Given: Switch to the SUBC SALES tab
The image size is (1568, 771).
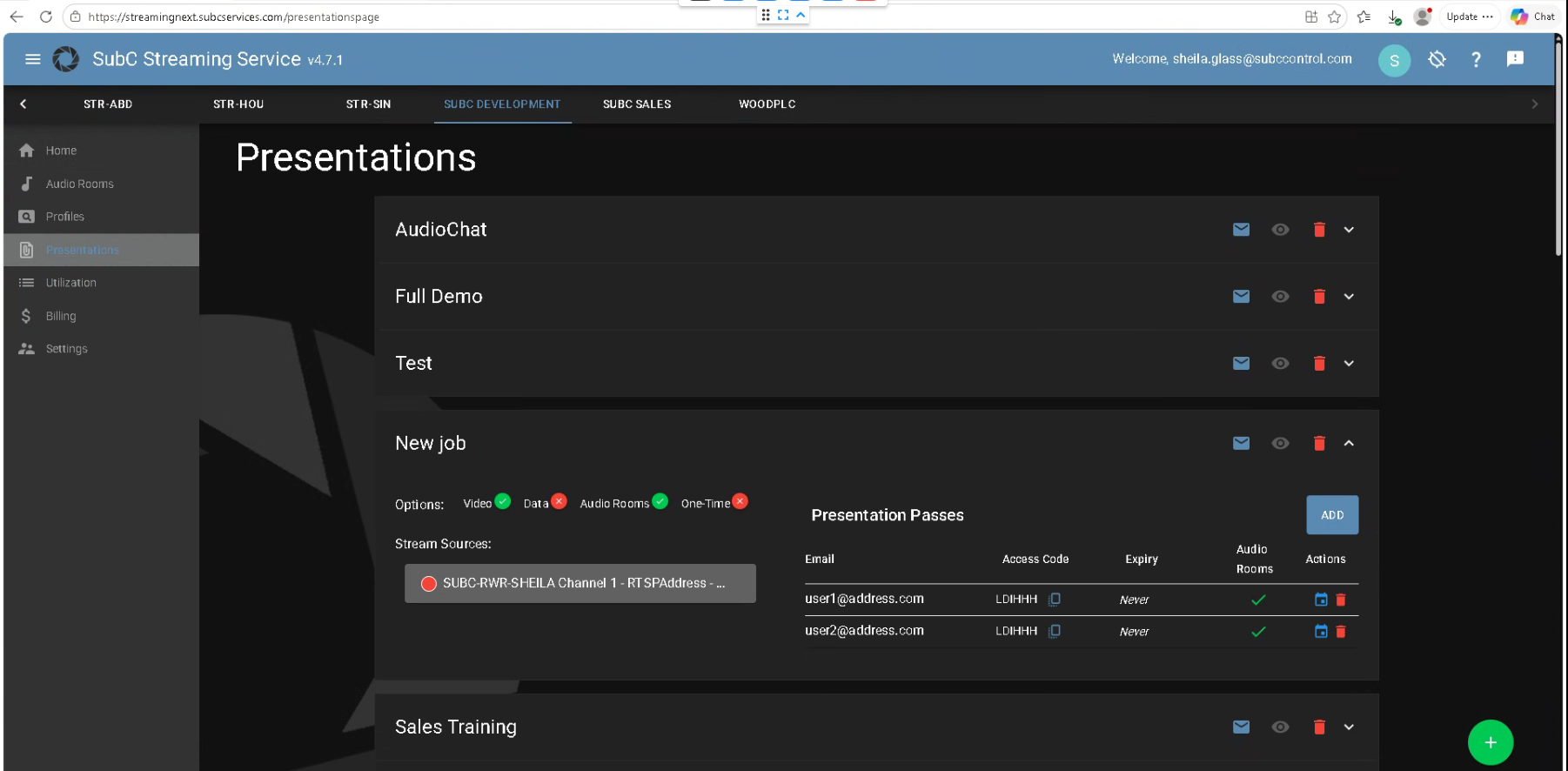Looking at the screenshot, I should tap(637, 104).
